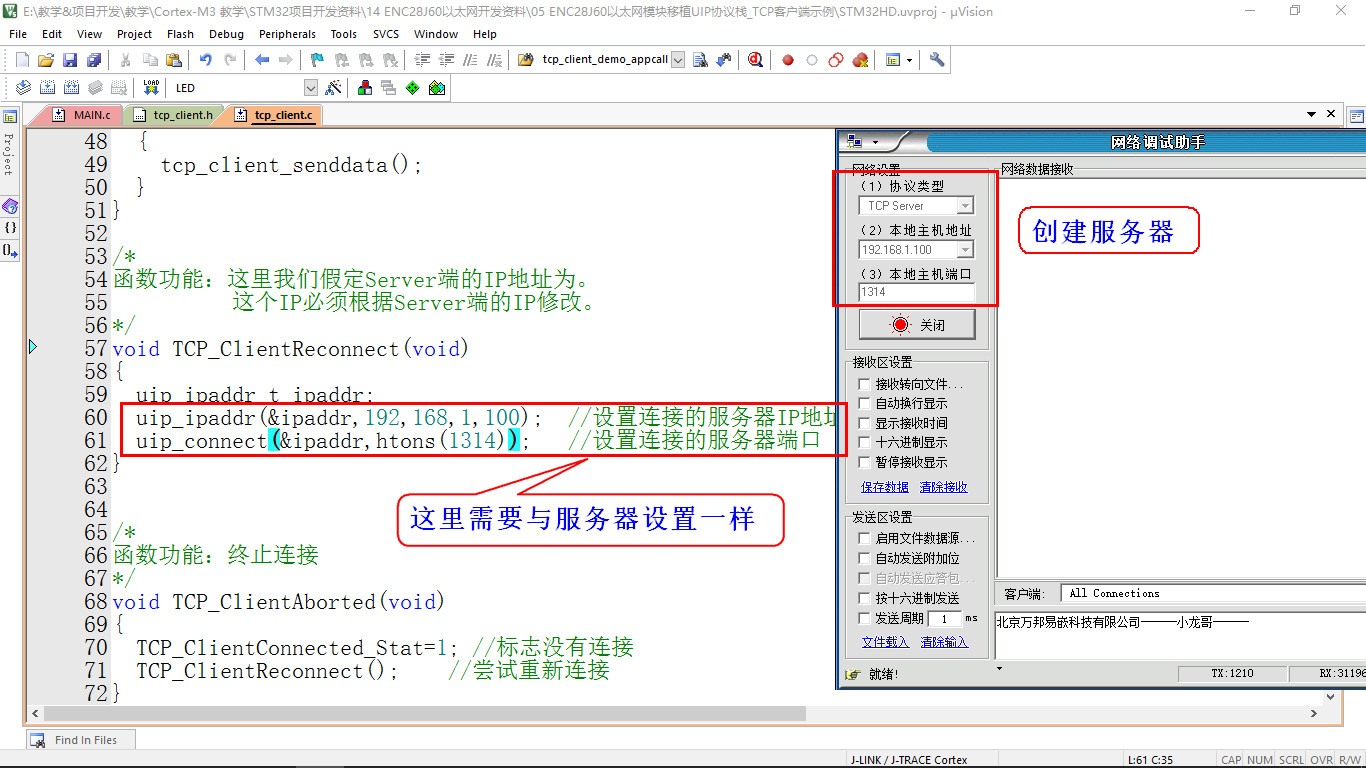
Task: Undo the last edit
Action: tap(206, 60)
